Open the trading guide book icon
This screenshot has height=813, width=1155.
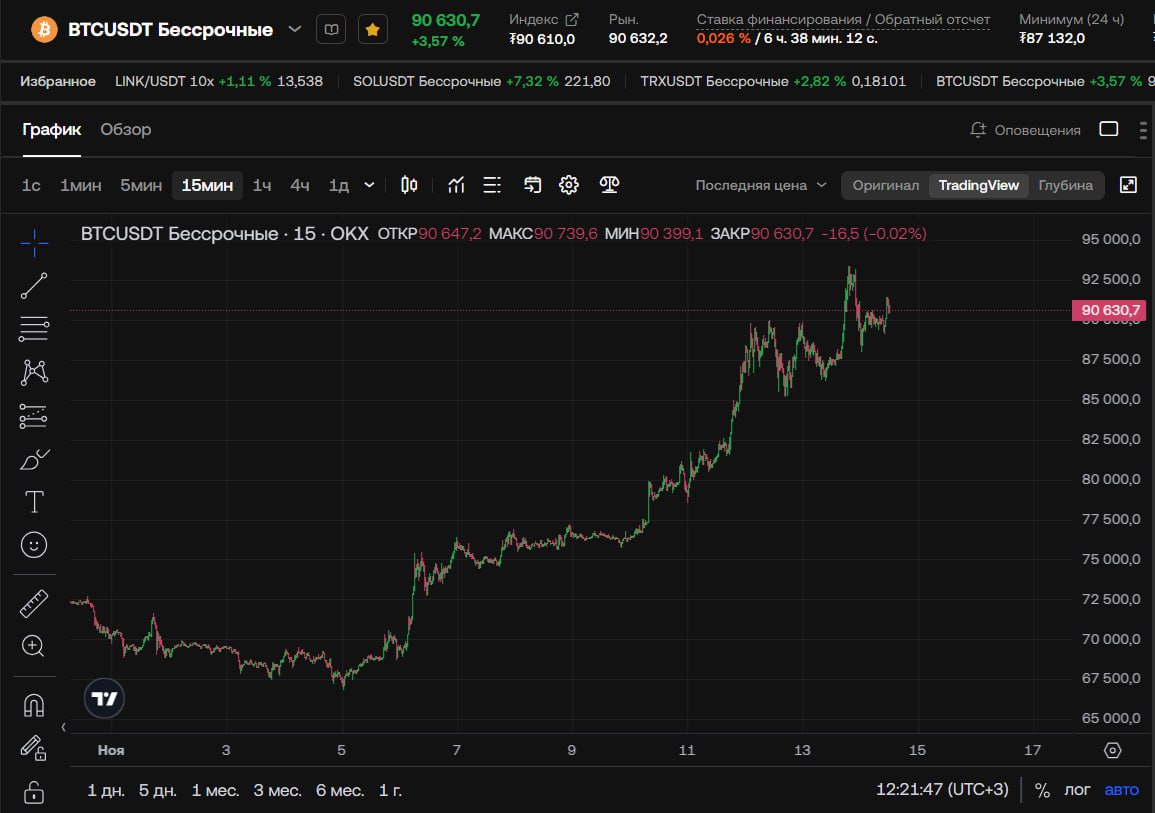coord(331,29)
